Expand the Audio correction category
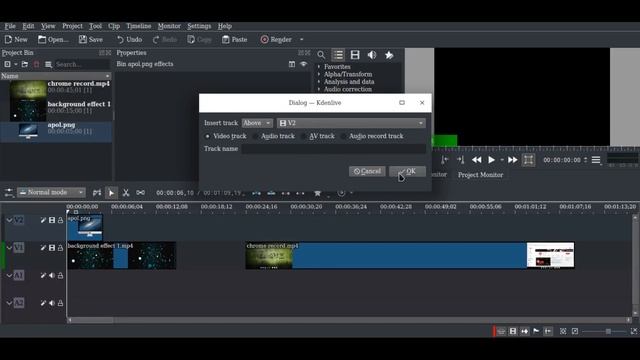Viewport: 640px width, 360px height. coord(319,89)
